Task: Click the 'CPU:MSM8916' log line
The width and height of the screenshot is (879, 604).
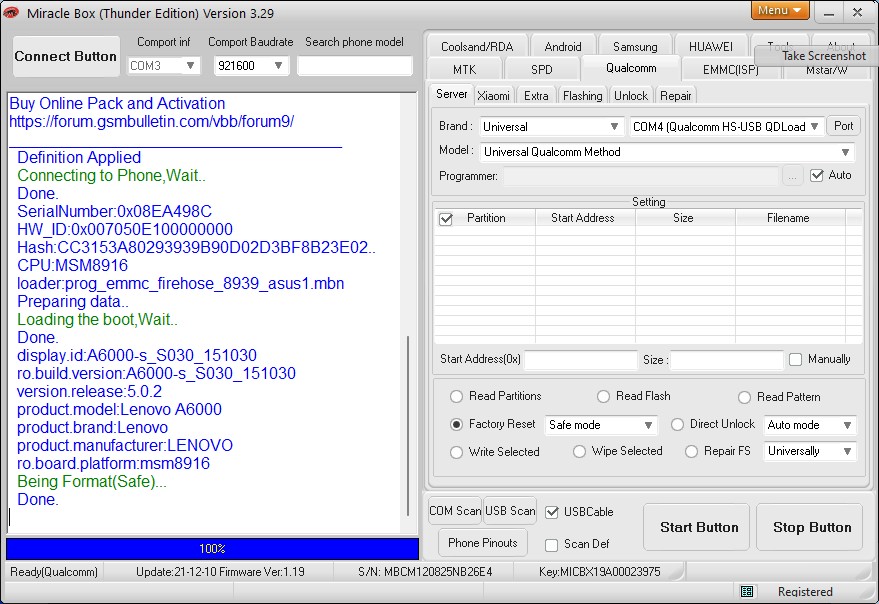Action: [x=72, y=265]
